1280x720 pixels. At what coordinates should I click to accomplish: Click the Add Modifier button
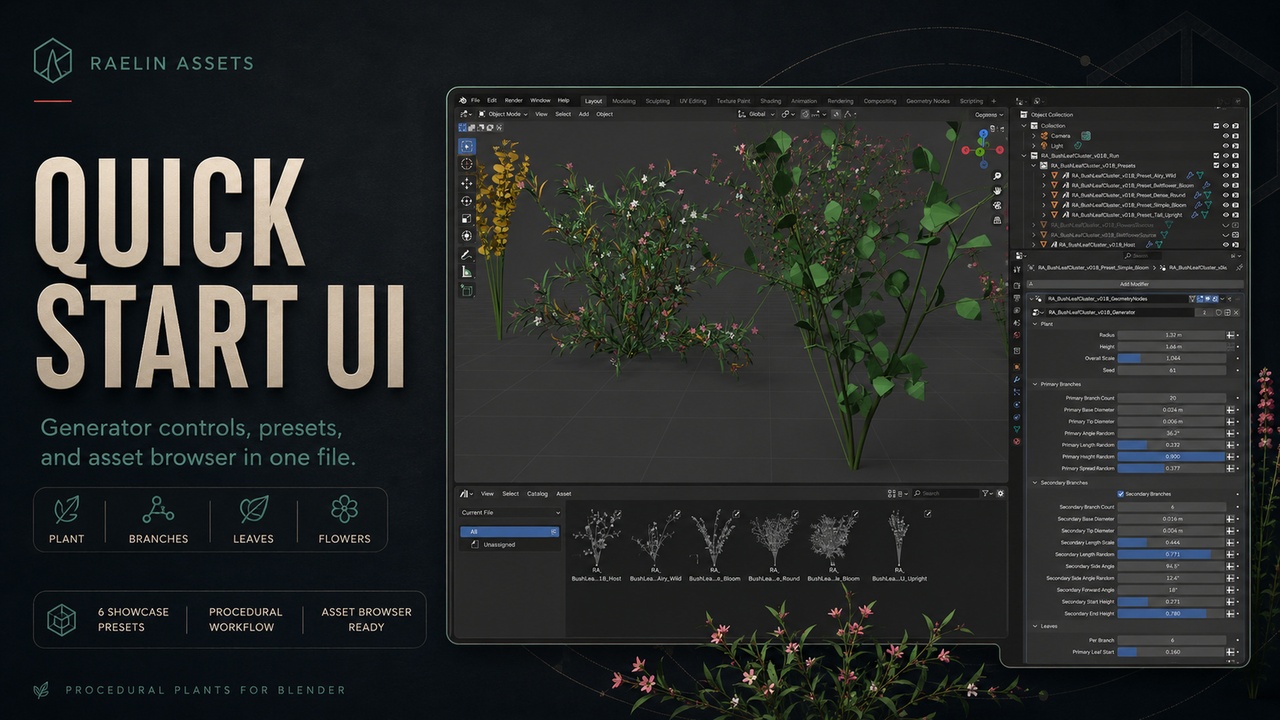click(x=1133, y=284)
